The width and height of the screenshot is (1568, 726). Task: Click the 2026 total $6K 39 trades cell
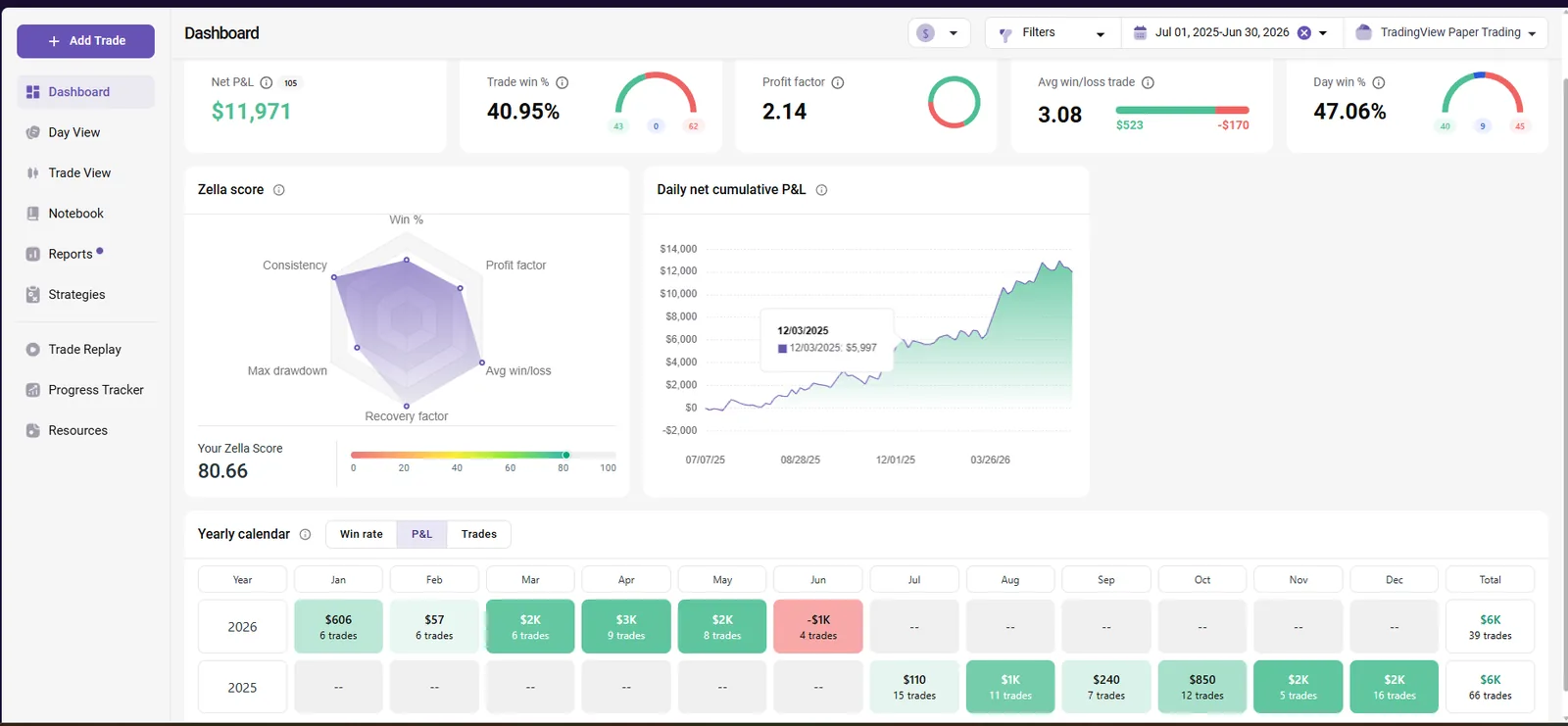(1491, 627)
